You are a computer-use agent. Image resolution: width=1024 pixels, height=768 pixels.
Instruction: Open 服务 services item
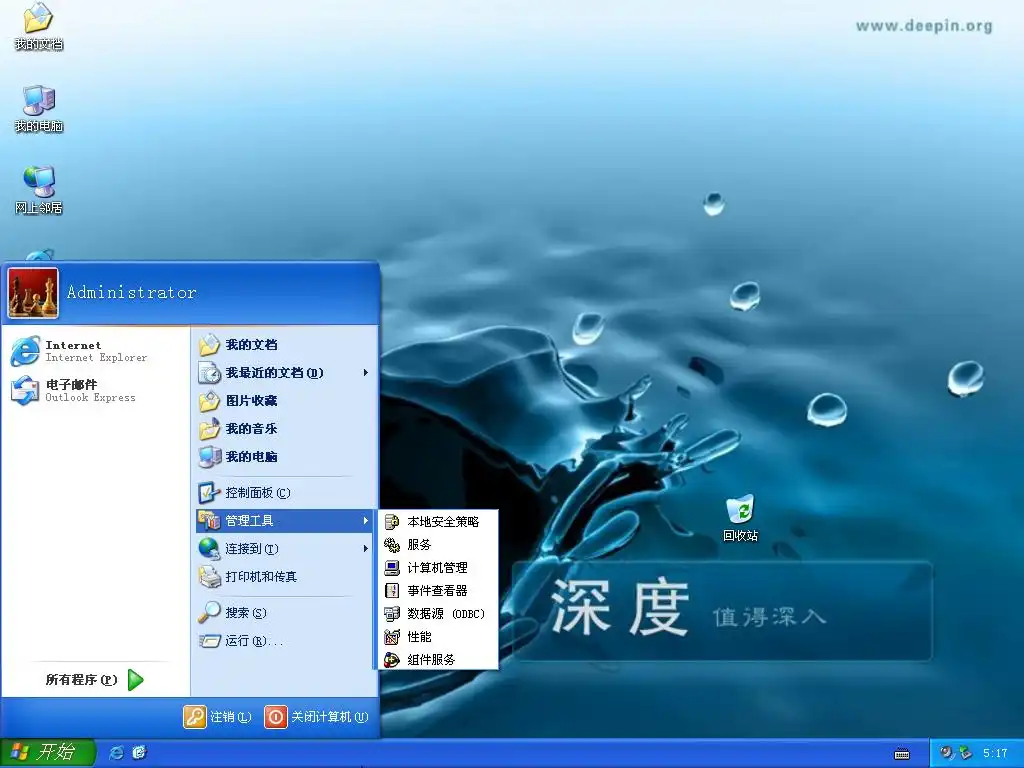[x=438, y=545]
